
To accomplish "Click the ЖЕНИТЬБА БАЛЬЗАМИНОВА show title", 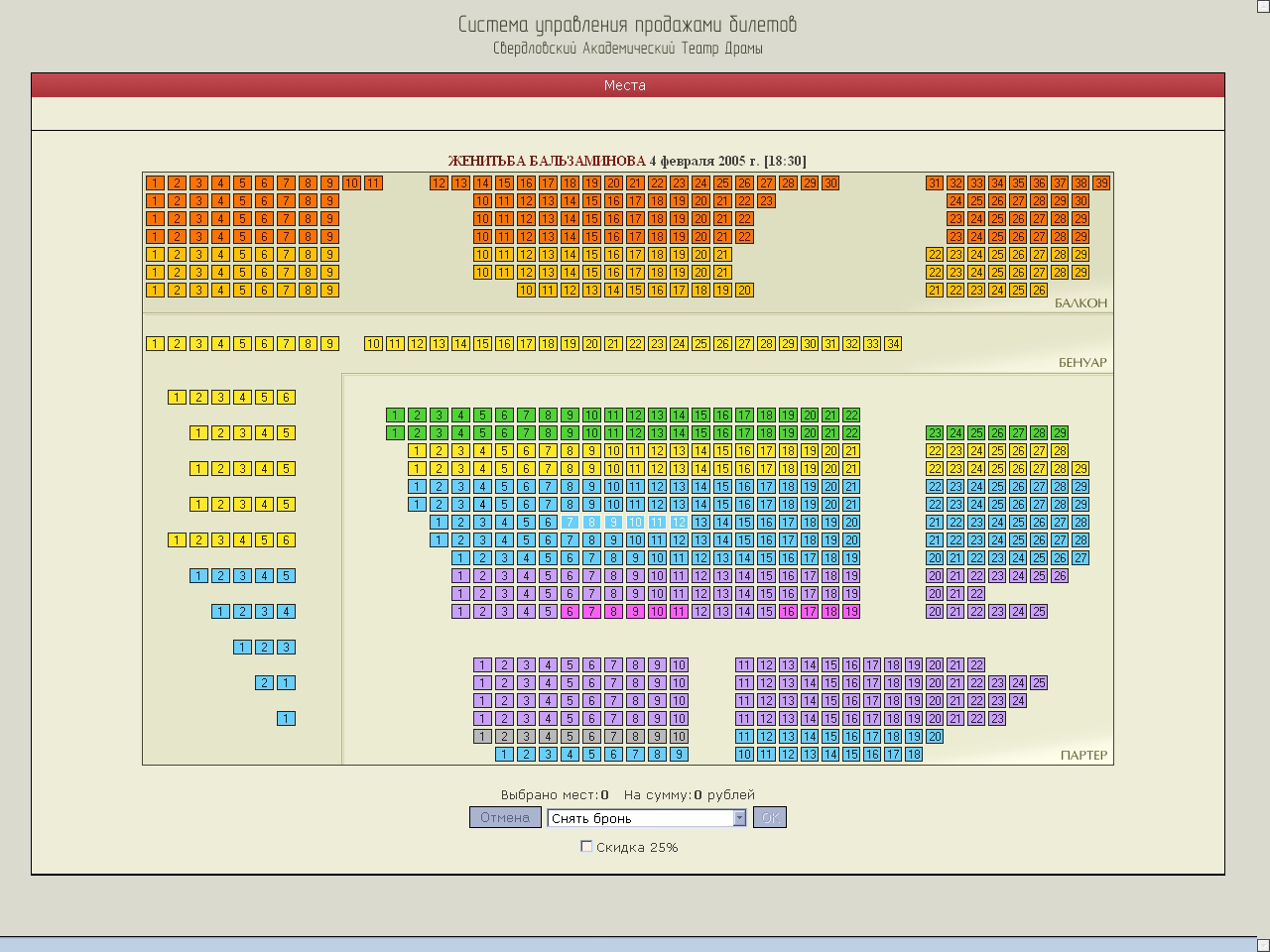I will coord(547,161).
